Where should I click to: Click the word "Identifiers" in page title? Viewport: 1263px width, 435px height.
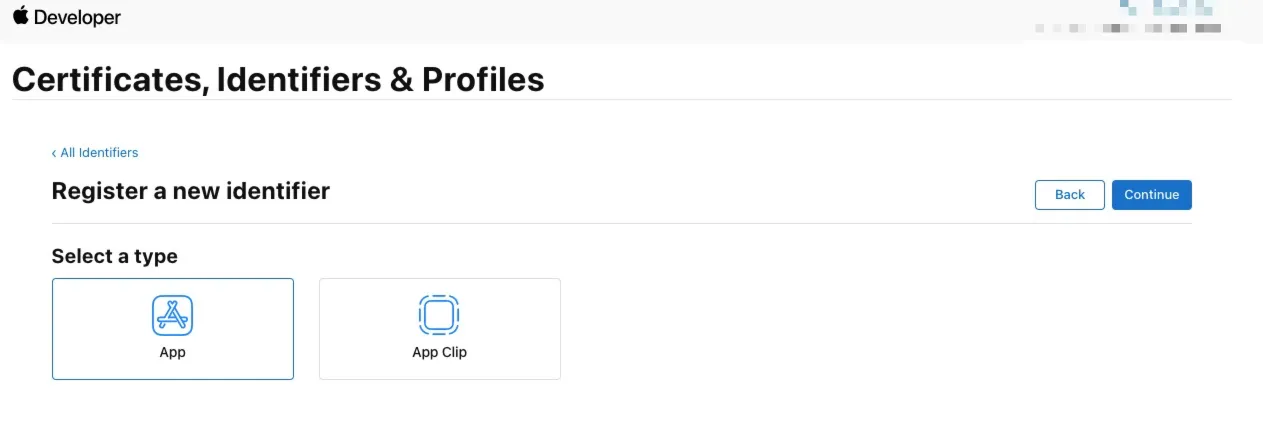pos(298,79)
